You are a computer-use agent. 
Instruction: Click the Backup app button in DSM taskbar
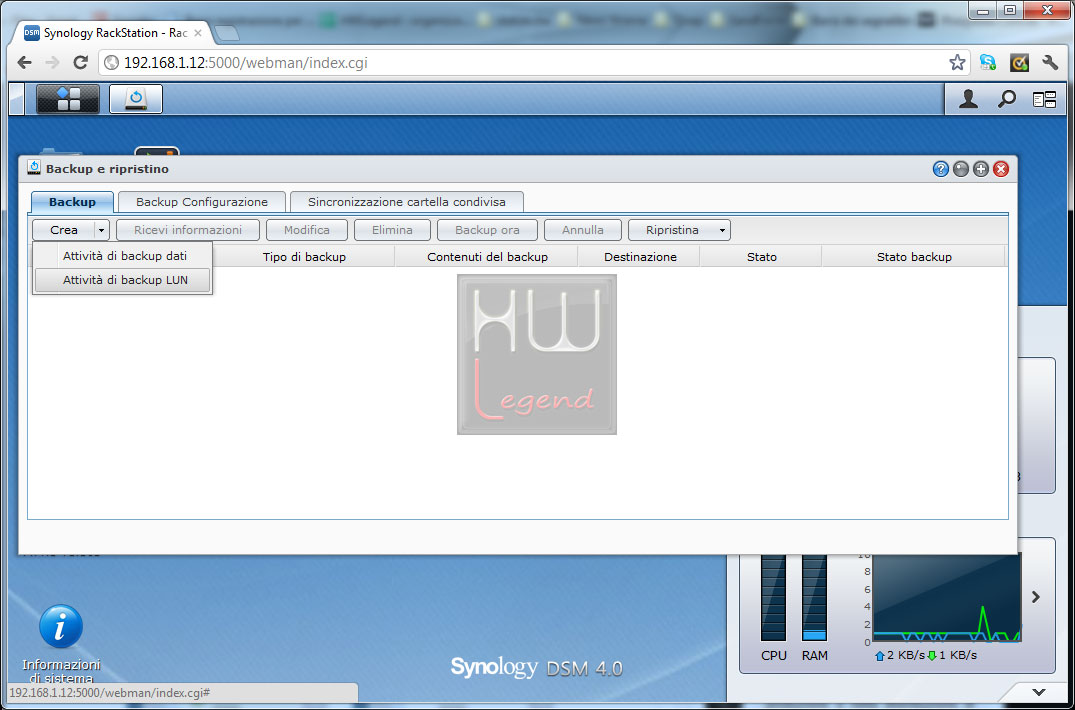click(136, 99)
